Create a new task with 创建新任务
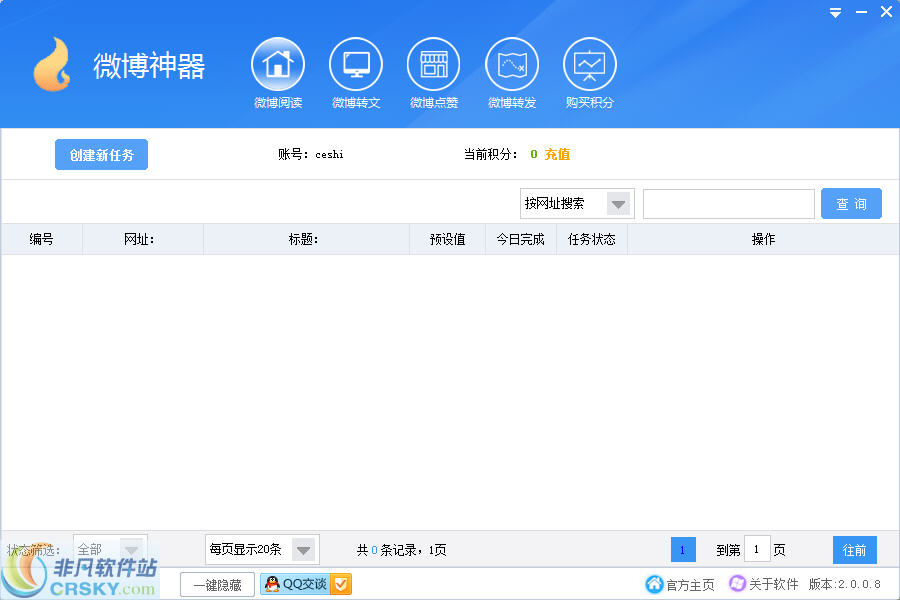The height and width of the screenshot is (600, 900). pos(102,154)
